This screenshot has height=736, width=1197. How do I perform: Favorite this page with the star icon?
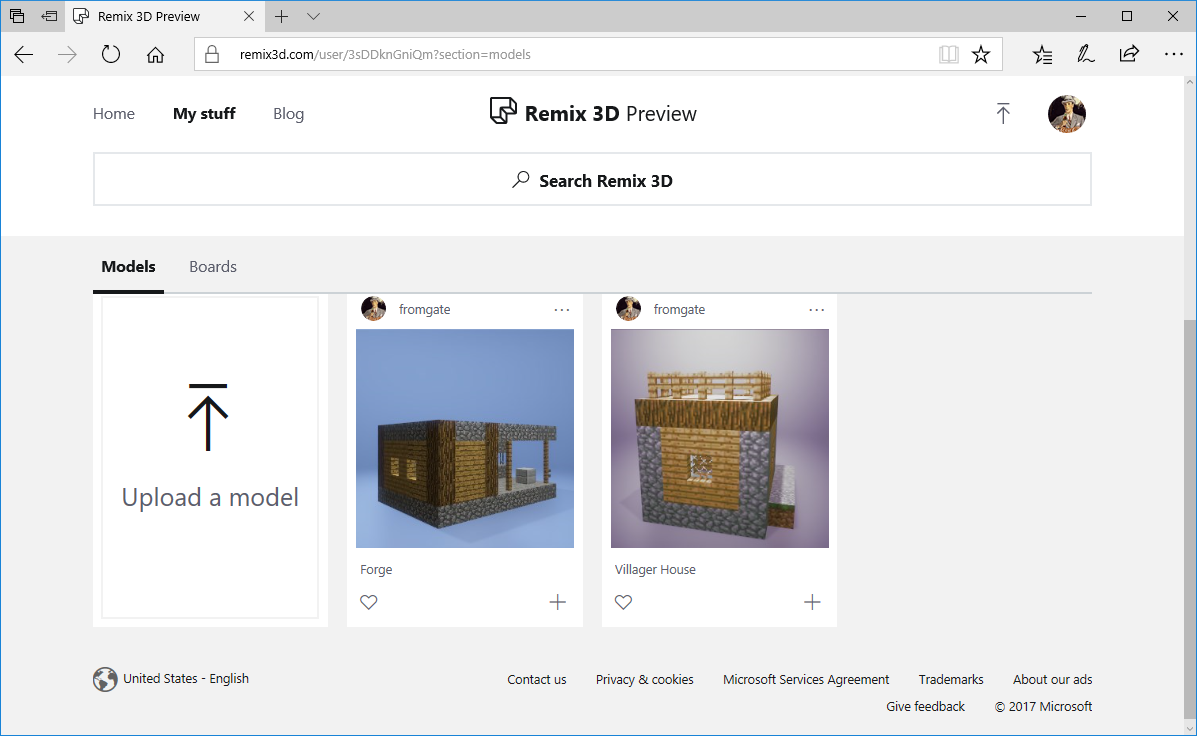[x=981, y=55]
